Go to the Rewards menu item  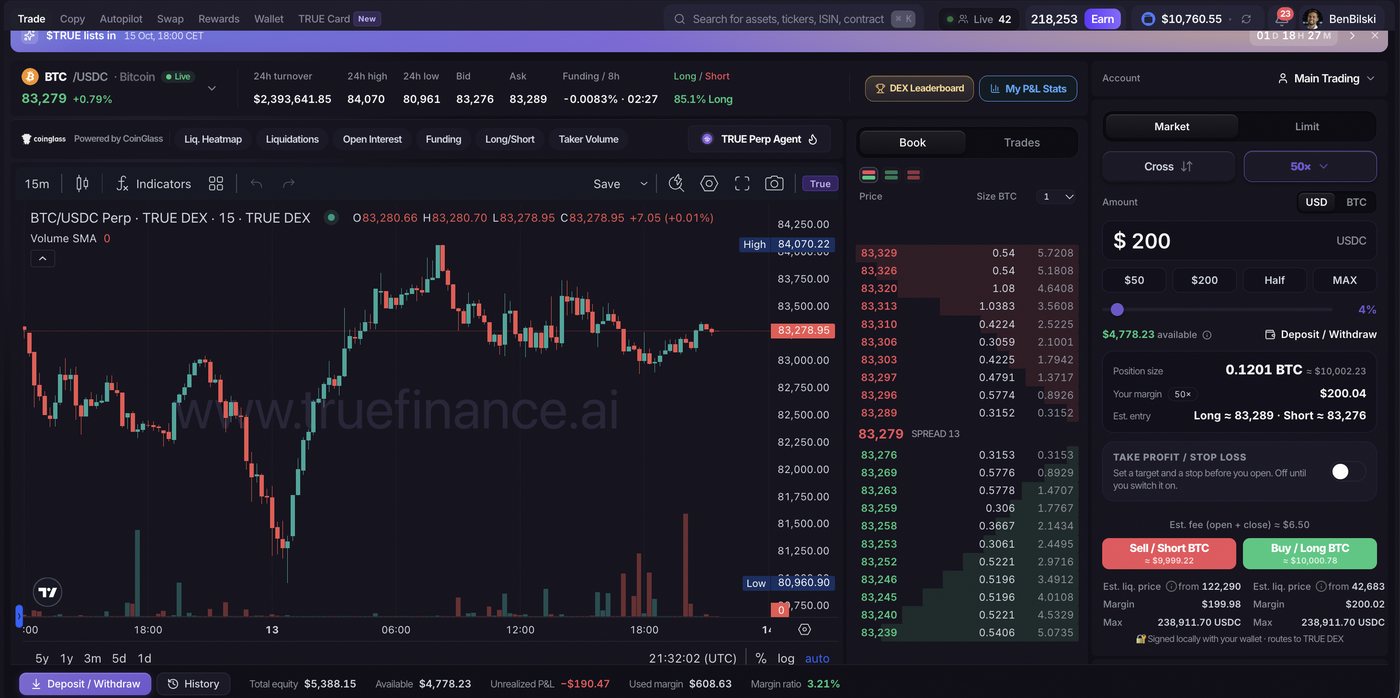tap(219, 19)
